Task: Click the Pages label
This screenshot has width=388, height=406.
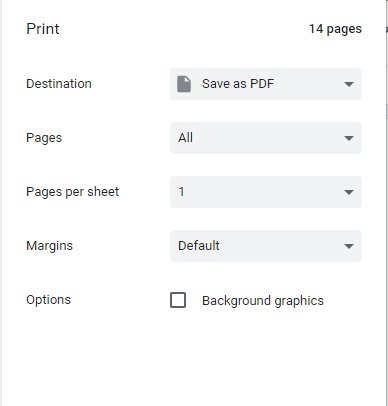Action: [x=44, y=138]
